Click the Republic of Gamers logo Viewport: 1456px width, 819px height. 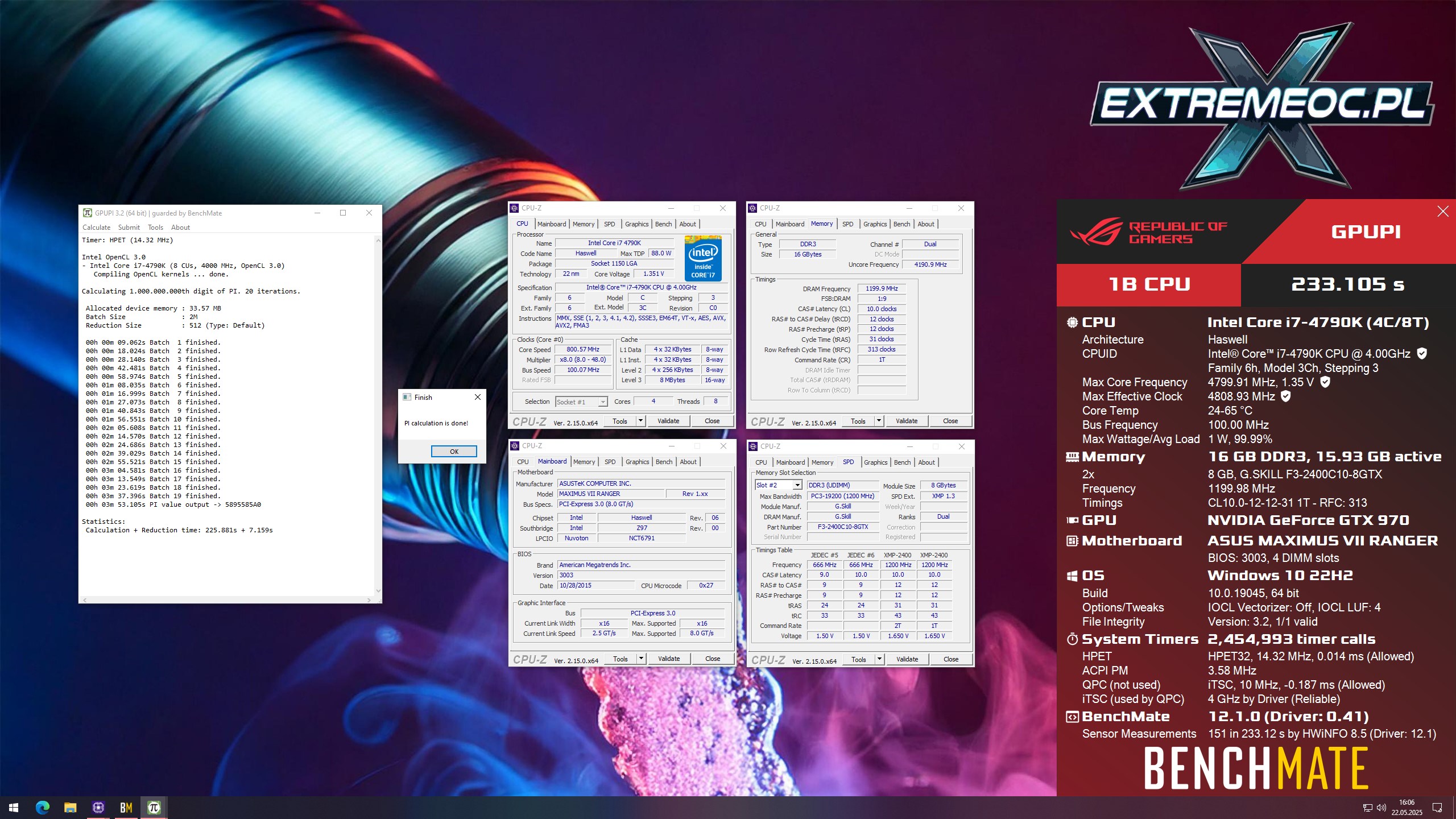pos(1148,232)
